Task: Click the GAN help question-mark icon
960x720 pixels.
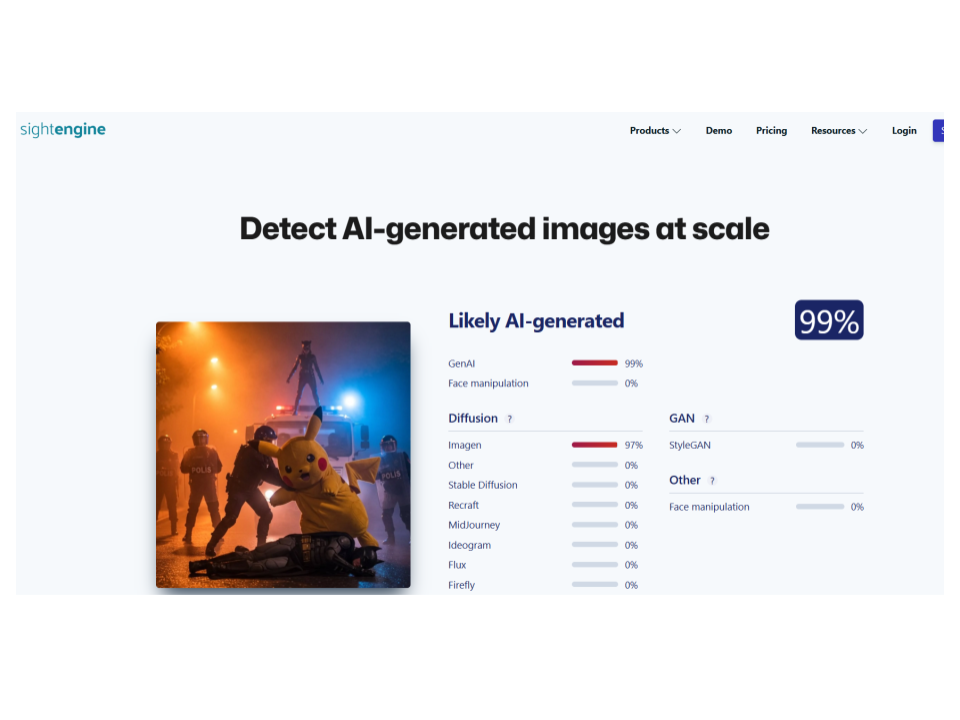Action: 706,419
